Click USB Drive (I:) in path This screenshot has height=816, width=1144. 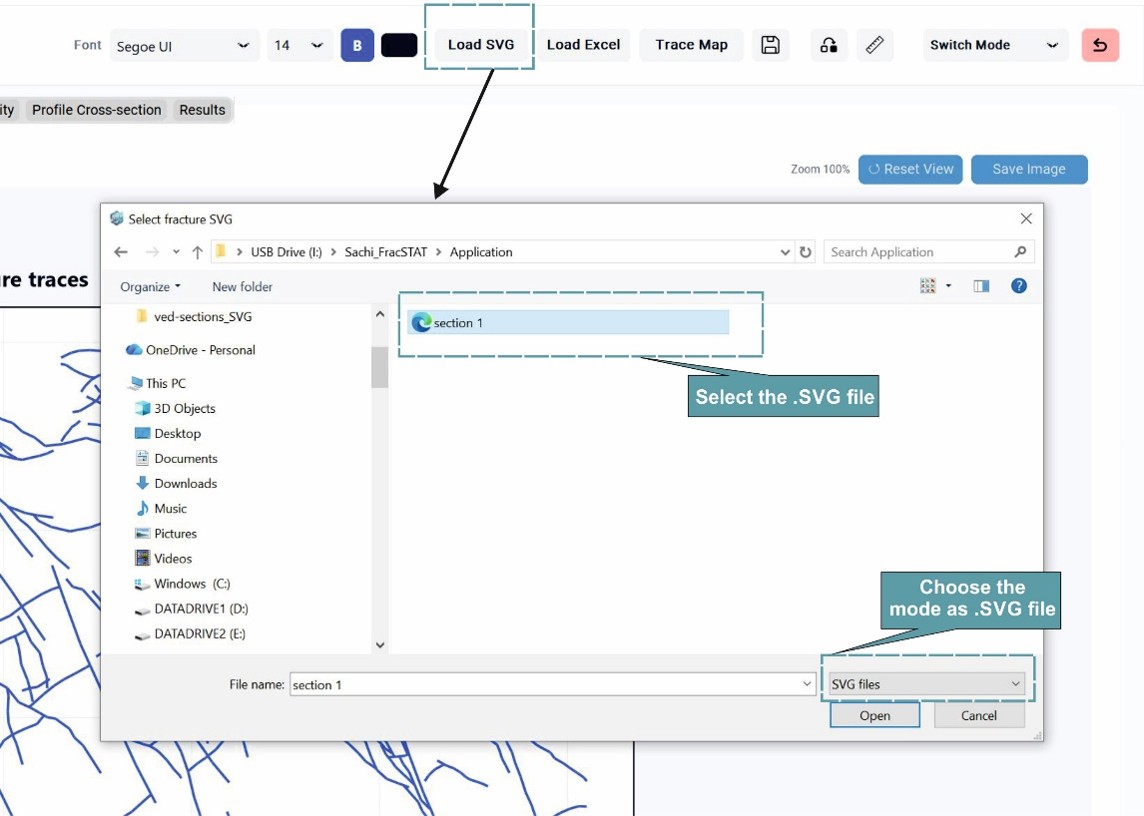click(286, 252)
